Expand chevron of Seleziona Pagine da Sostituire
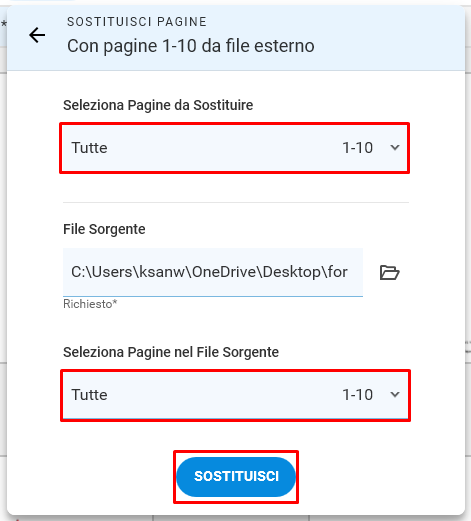Screen dimensions: 471x521 click(395, 148)
